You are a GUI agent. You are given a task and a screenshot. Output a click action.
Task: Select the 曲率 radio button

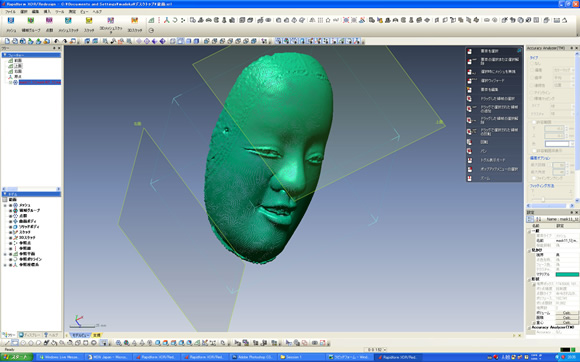533,78
